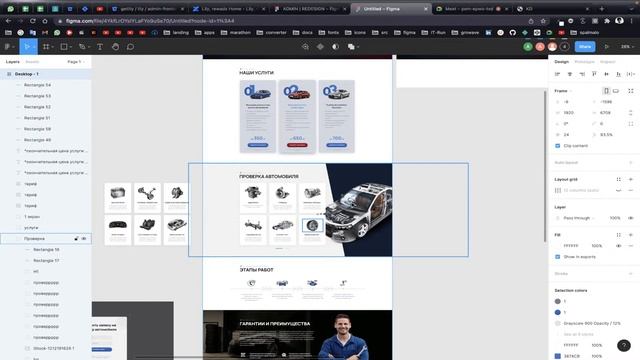Select the Move tool
This screenshot has height=360, width=640.
click(x=27, y=47)
